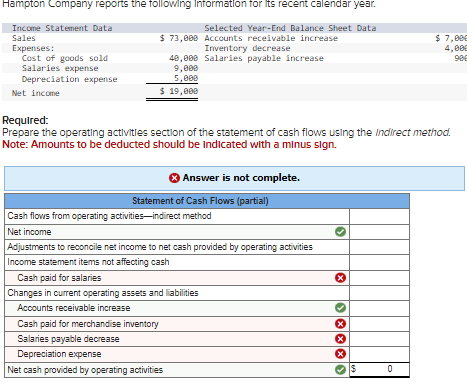
Task: Open the Cash paid for salaries label dropdown cell
Action: point(177,278)
